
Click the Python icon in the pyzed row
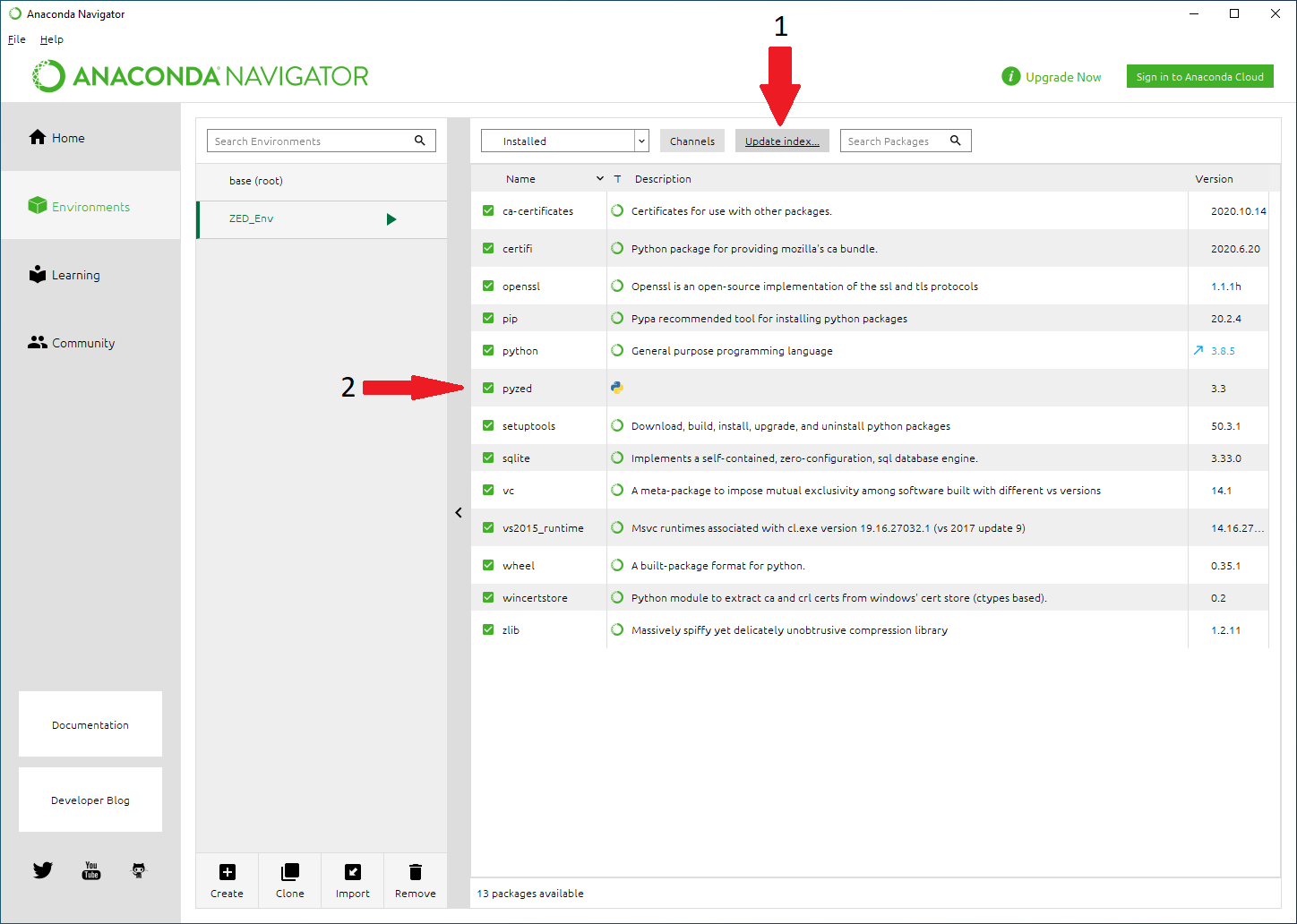pyautogui.click(x=617, y=388)
